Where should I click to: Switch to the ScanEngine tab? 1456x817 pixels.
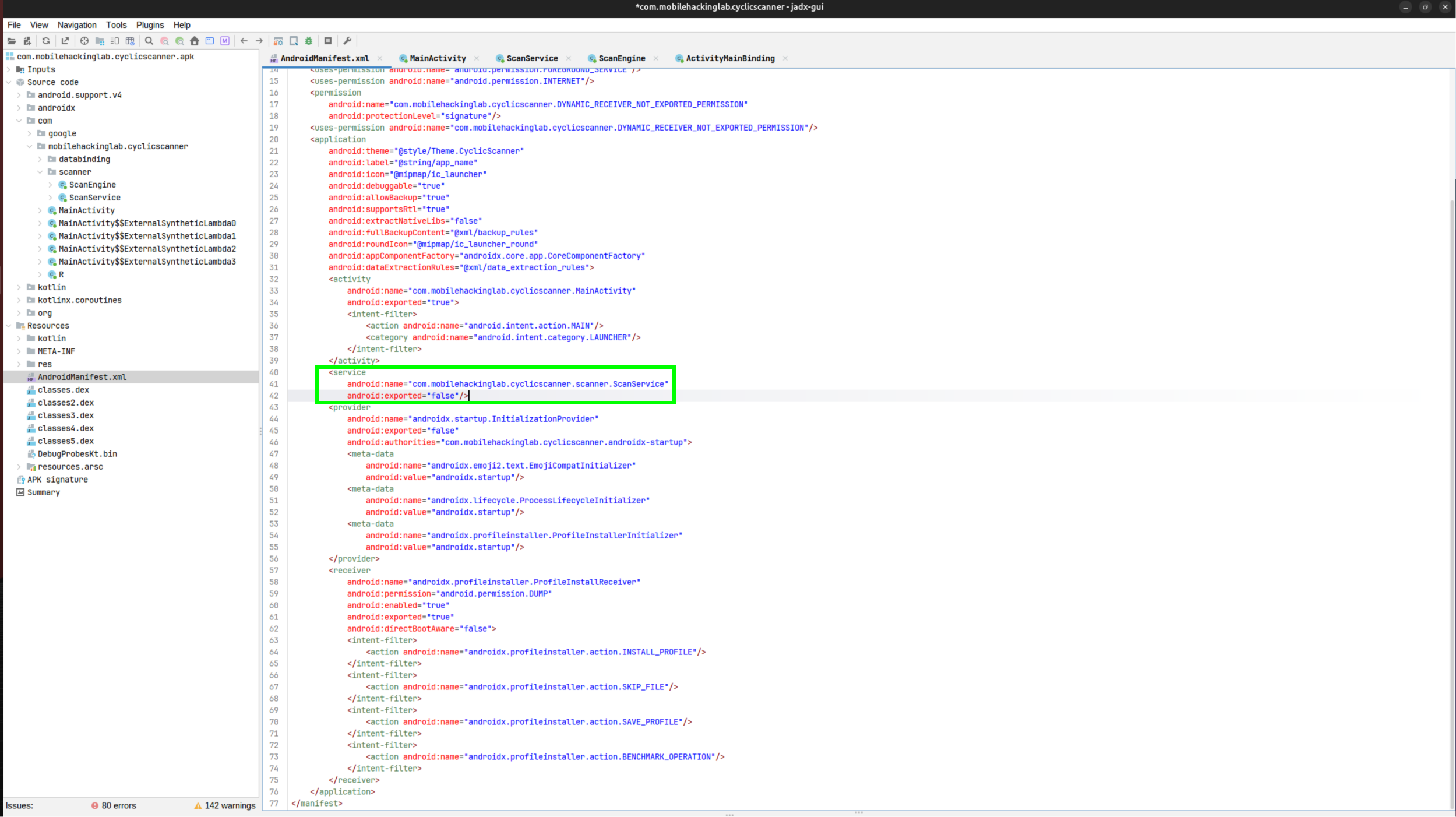[622, 58]
